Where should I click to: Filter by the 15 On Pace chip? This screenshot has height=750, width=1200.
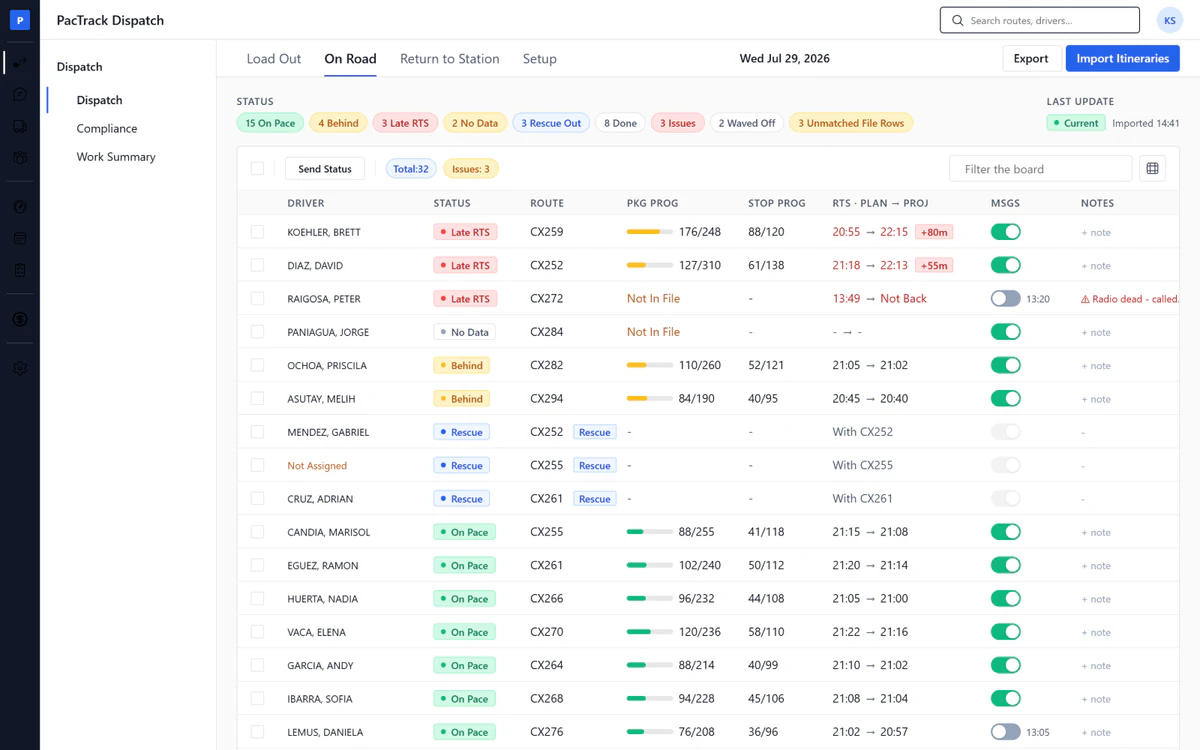click(x=270, y=123)
